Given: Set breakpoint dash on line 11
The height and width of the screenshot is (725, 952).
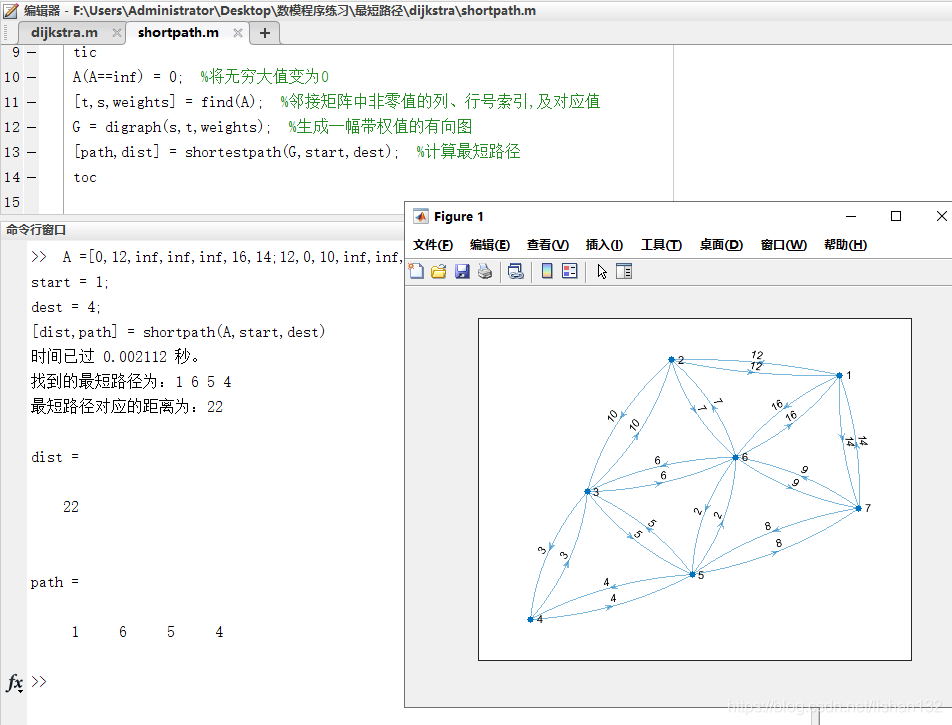Looking at the screenshot, I should pos(32,102).
